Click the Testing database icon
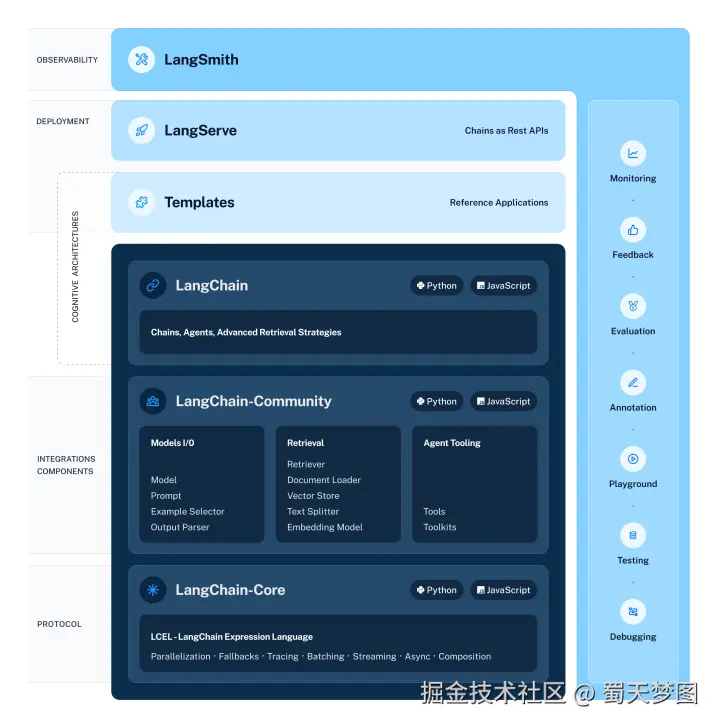Image resolution: width=720 pixels, height=728 pixels. point(633,535)
